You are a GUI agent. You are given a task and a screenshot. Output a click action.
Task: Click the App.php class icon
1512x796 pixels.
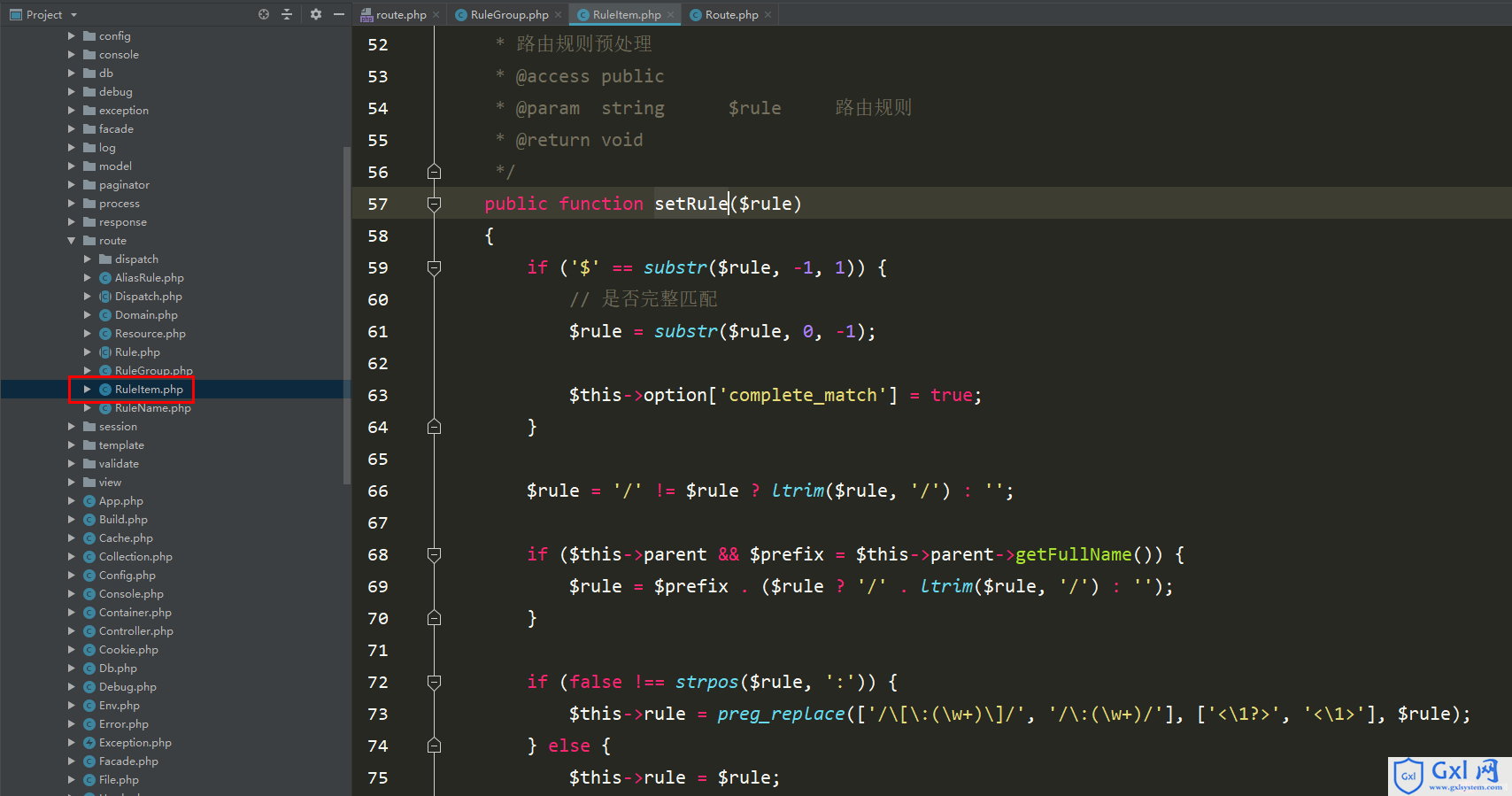pos(89,501)
